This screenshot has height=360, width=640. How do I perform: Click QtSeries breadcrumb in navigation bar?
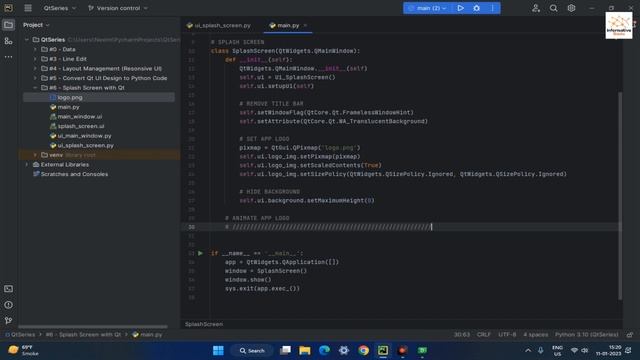(20, 335)
